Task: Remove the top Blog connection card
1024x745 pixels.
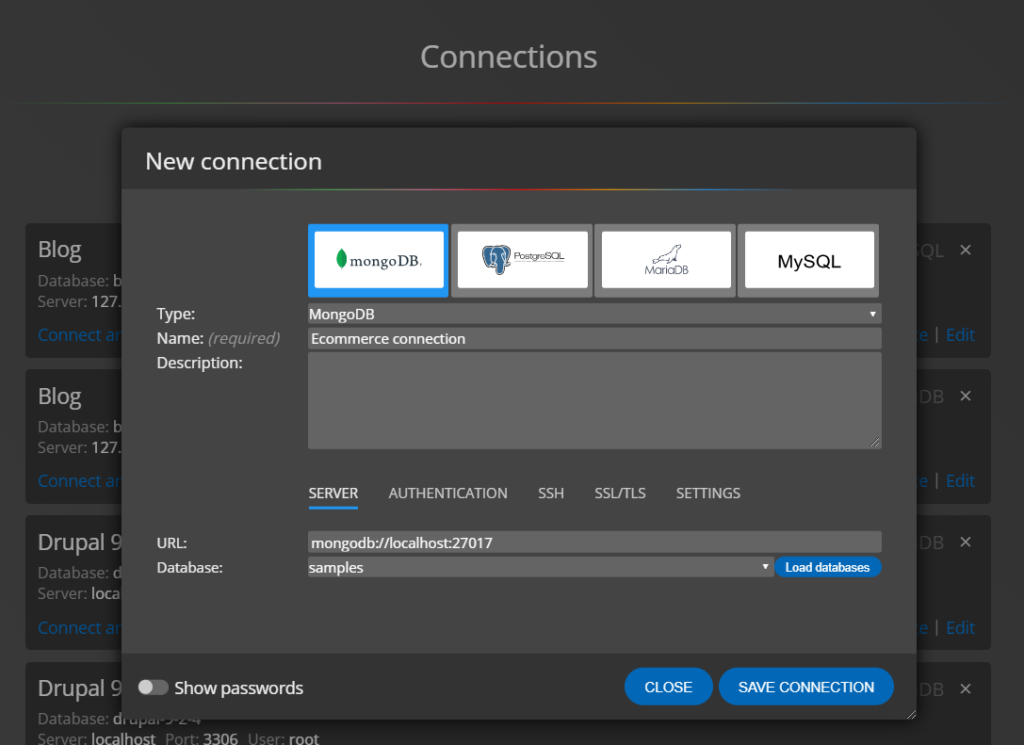Action: [x=965, y=250]
